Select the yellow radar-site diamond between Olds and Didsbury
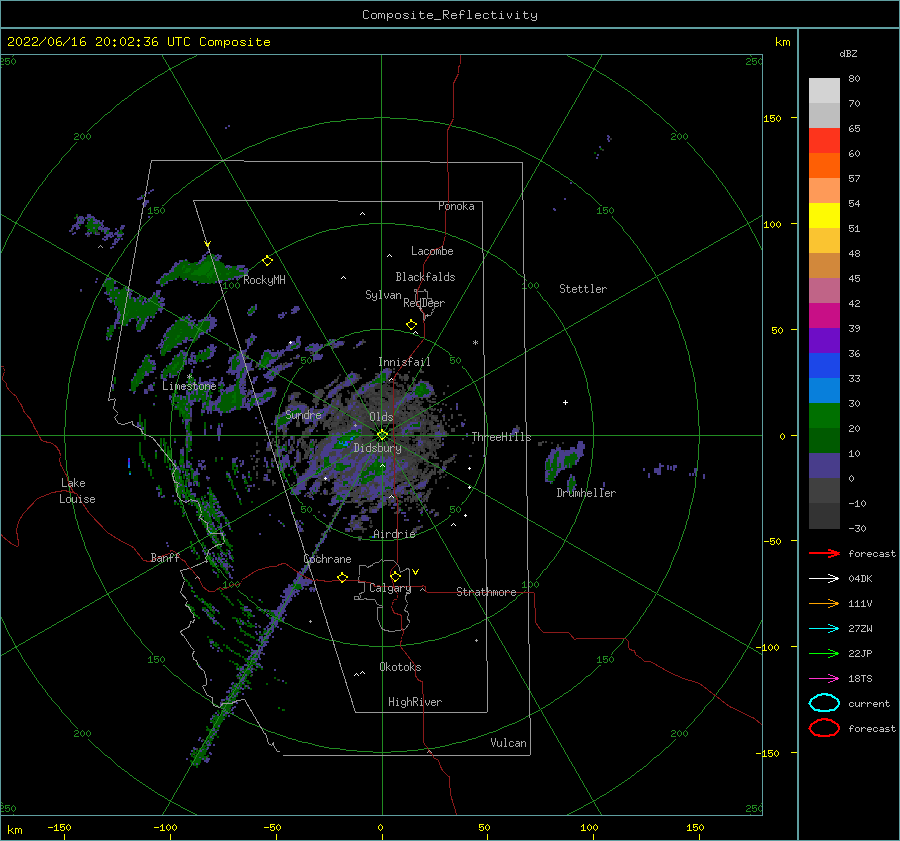This screenshot has height=841, width=900. pyautogui.click(x=382, y=435)
